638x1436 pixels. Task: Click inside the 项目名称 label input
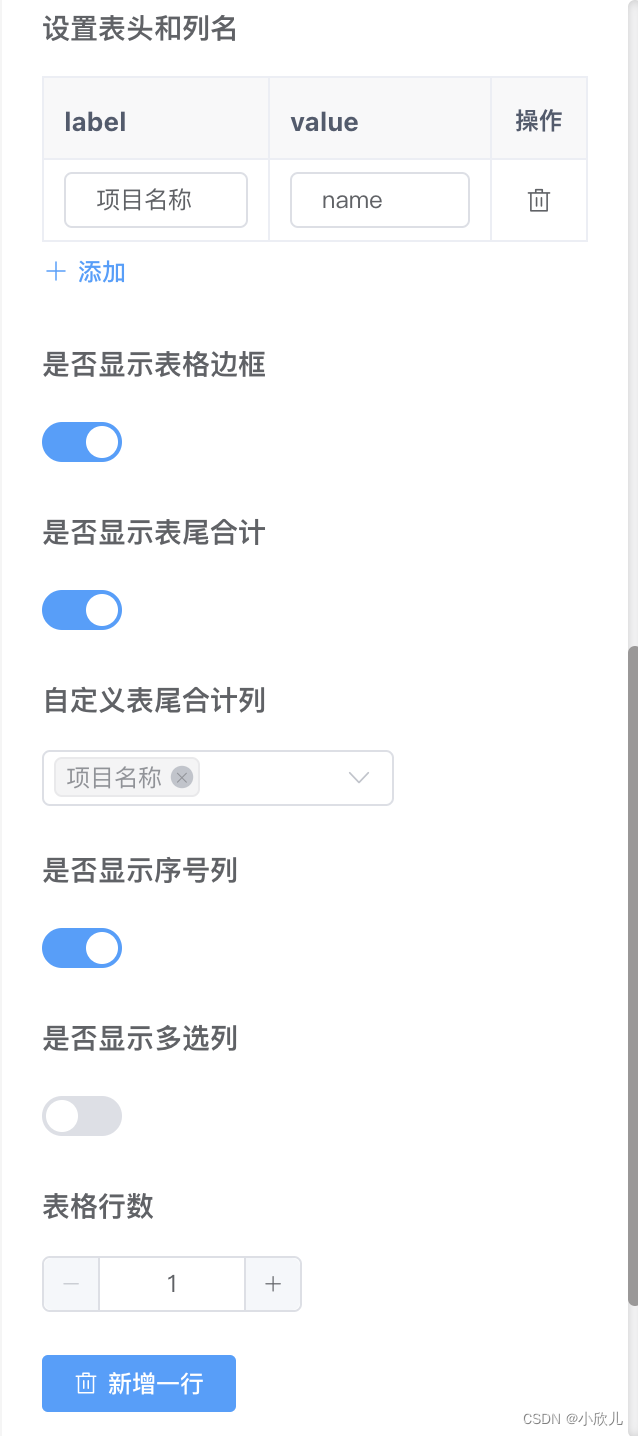pyautogui.click(x=155, y=200)
